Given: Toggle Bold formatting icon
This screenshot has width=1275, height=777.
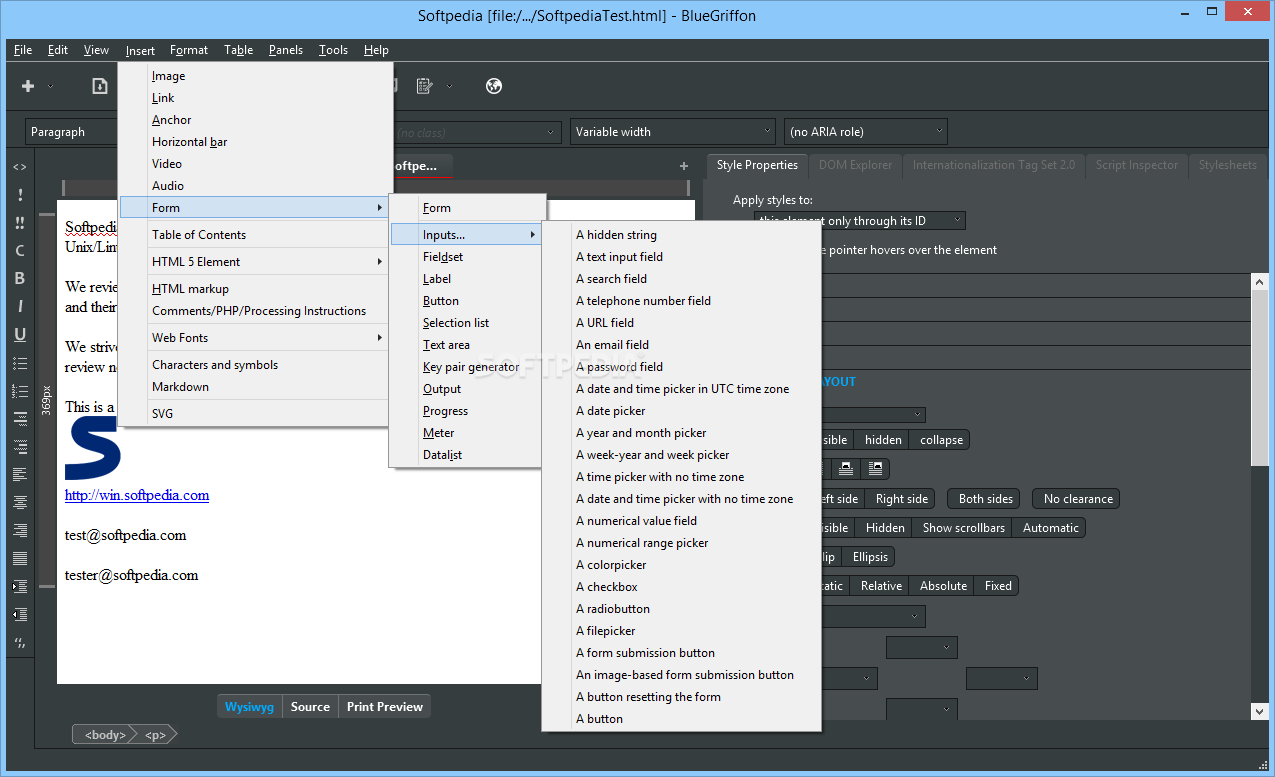Looking at the screenshot, I should point(20,279).
